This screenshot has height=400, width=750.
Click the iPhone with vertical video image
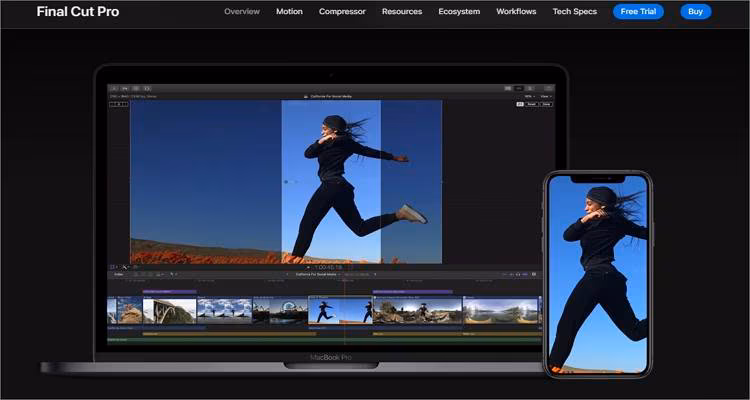(x=598, y=274)
